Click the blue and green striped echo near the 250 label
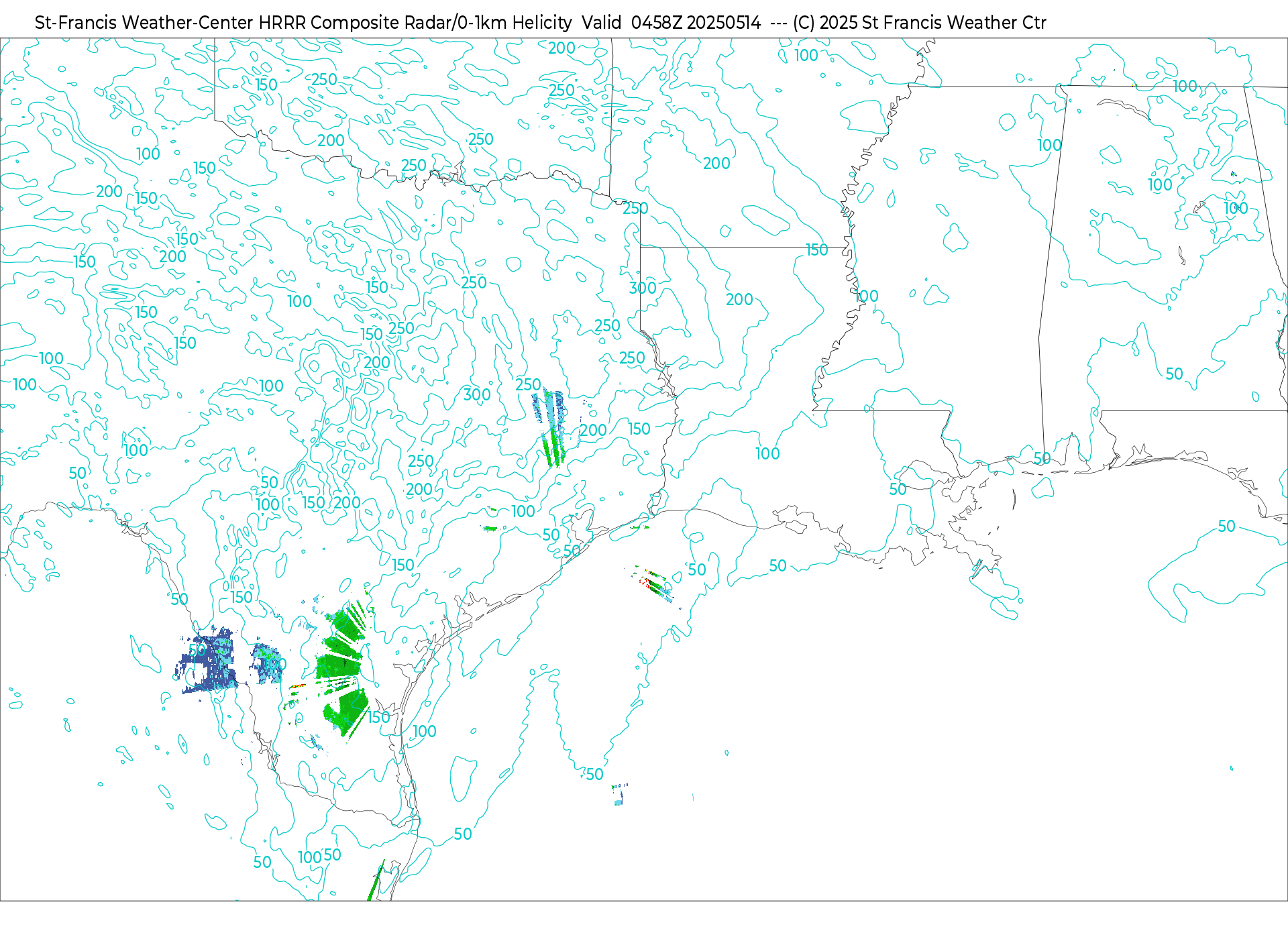Image resolution: width=1288 pixels, height=939 pixels. [550, 428]
